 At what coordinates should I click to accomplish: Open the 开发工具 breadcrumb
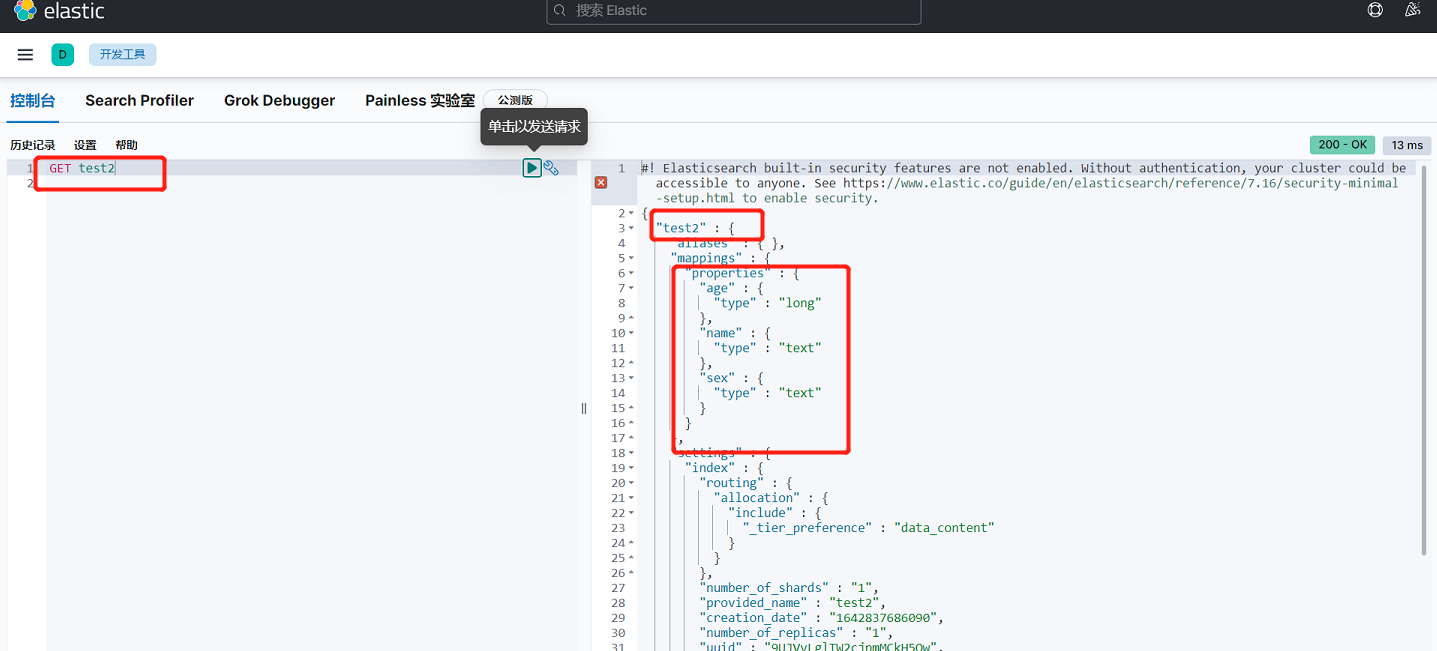(x=123, y=55)
